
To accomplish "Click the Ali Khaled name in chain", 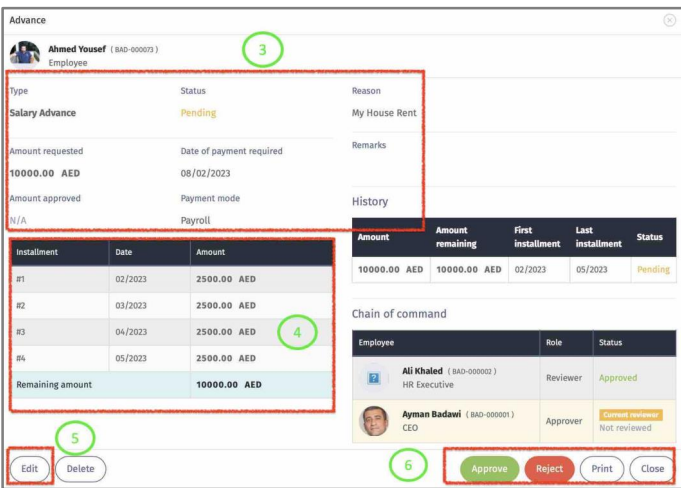I will click(x=426, y=371).
